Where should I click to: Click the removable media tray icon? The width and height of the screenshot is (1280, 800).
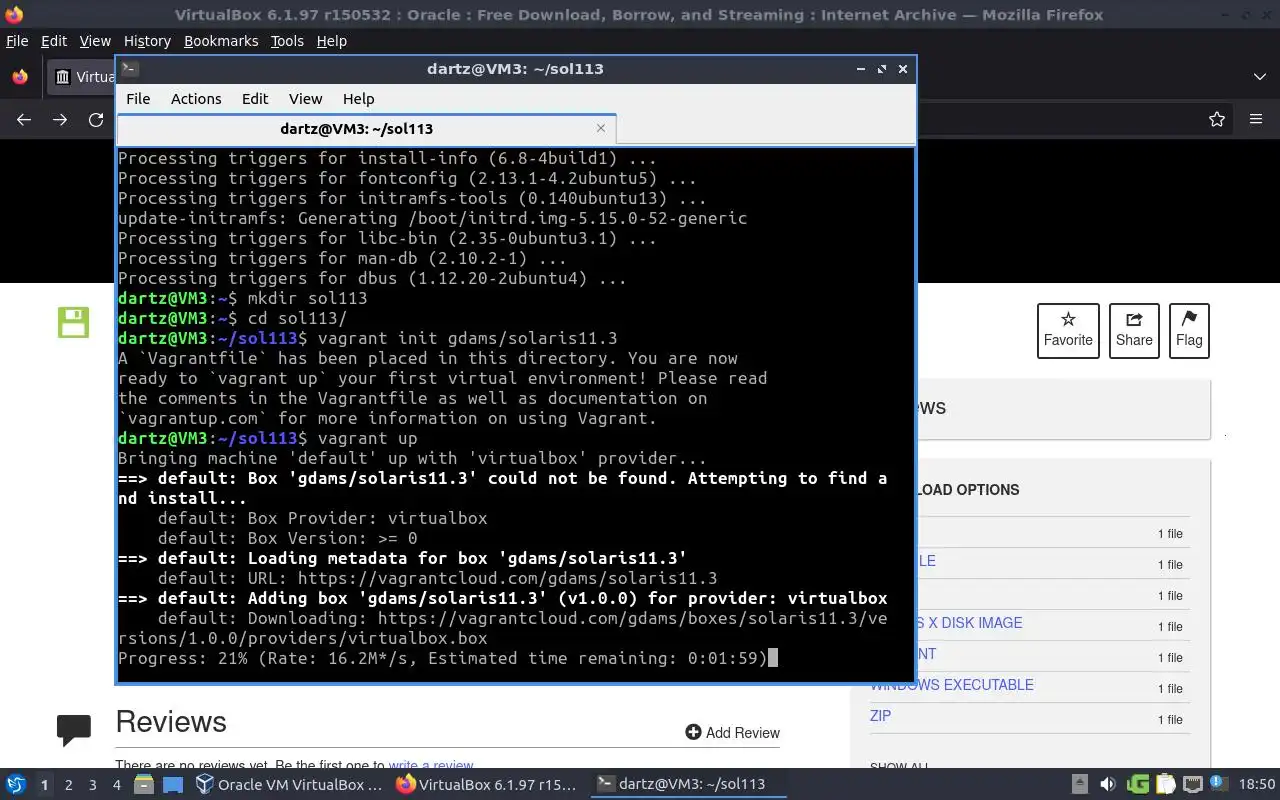click(x=1080, y=785)
